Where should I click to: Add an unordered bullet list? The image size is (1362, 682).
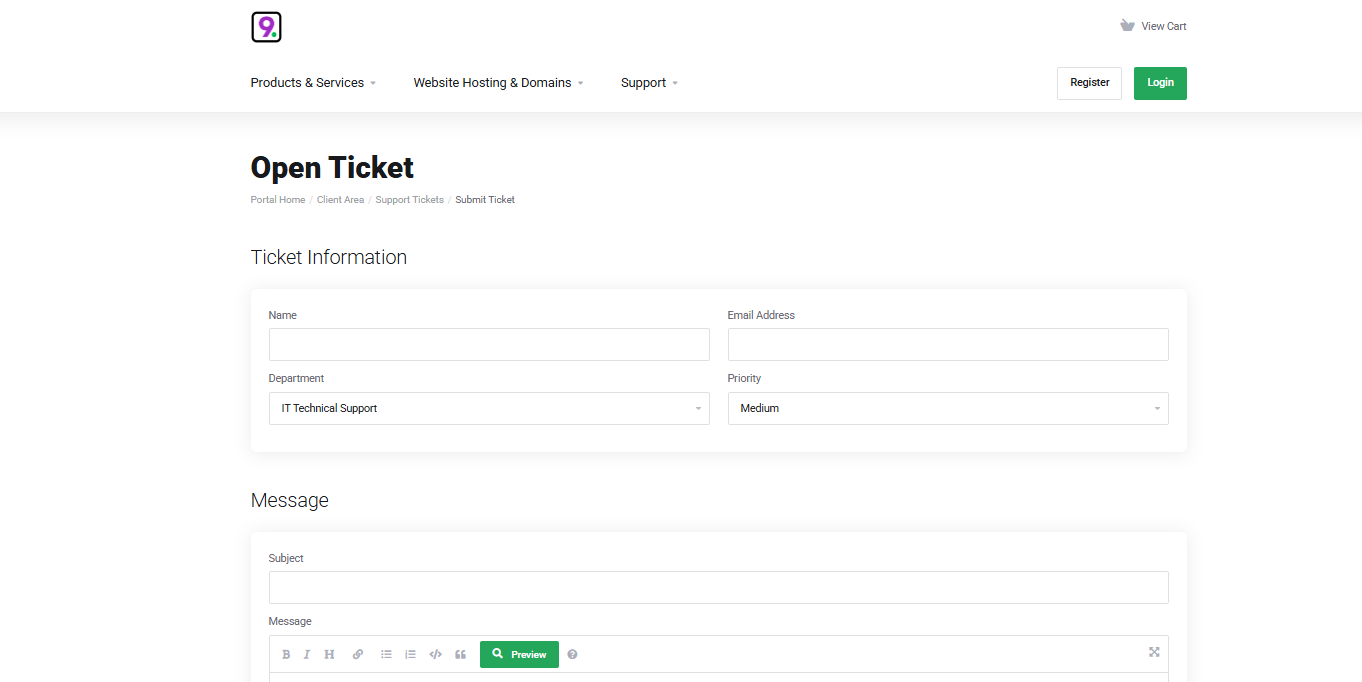[x=386, y=654]
